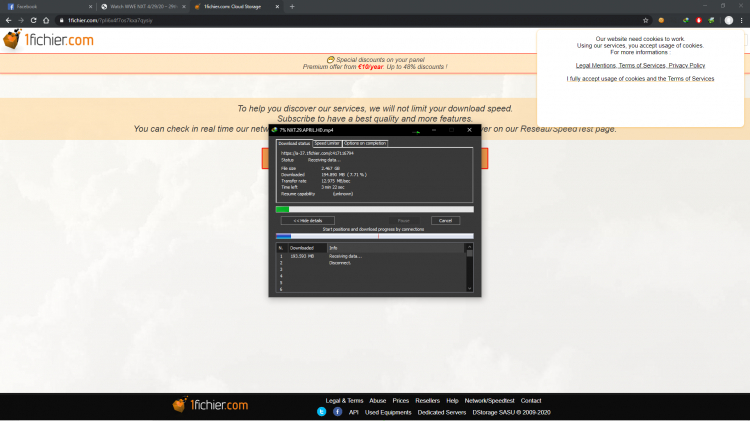Viewport: 750px width, 421px height.
Task: Open the green extension icon beside the profile divider
Action: tap(711, 20)
